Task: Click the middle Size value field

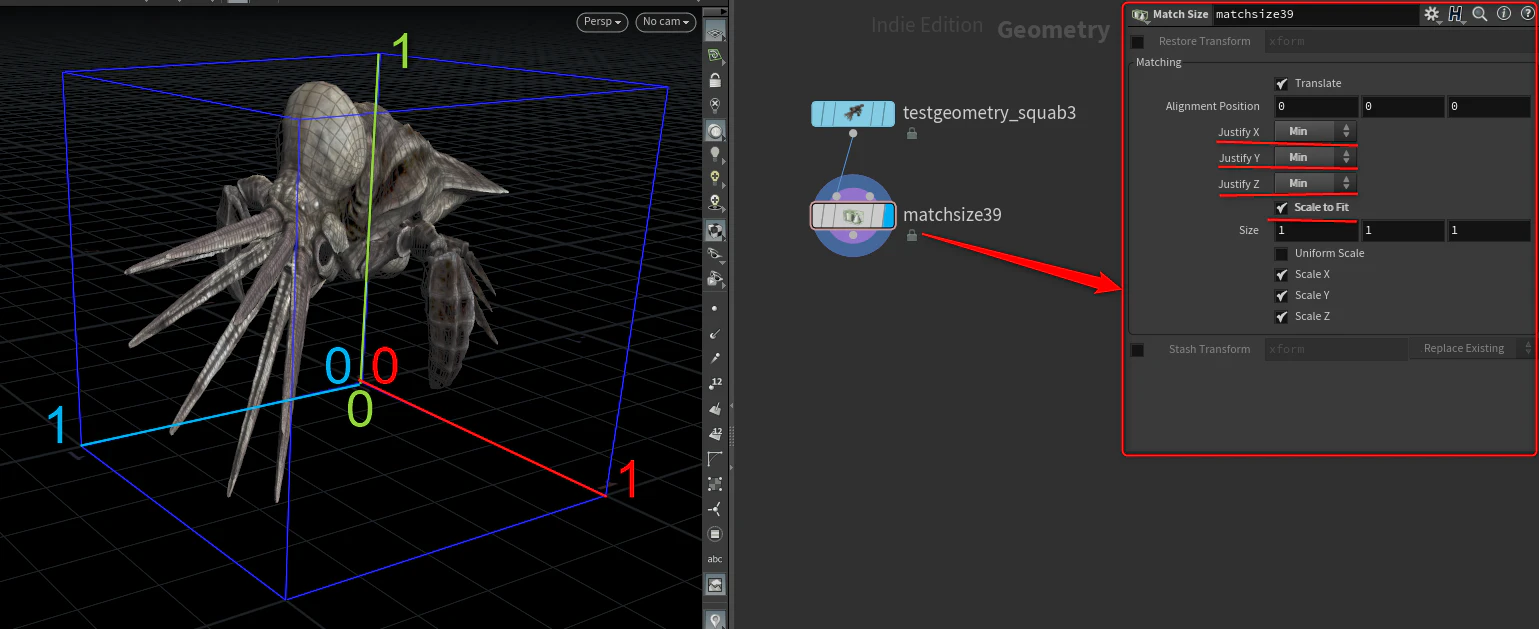Action: click(x=1402, y=231)
